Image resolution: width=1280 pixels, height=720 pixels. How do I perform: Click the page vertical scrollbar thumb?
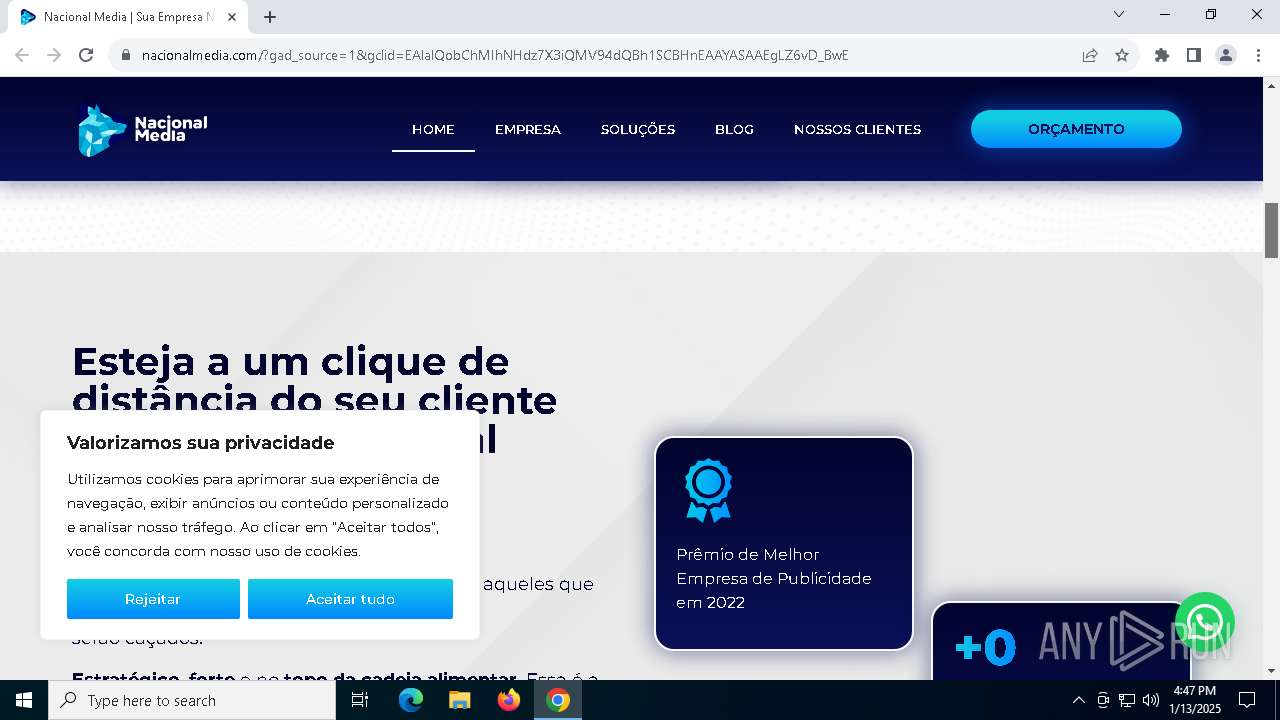(1272, 230)
